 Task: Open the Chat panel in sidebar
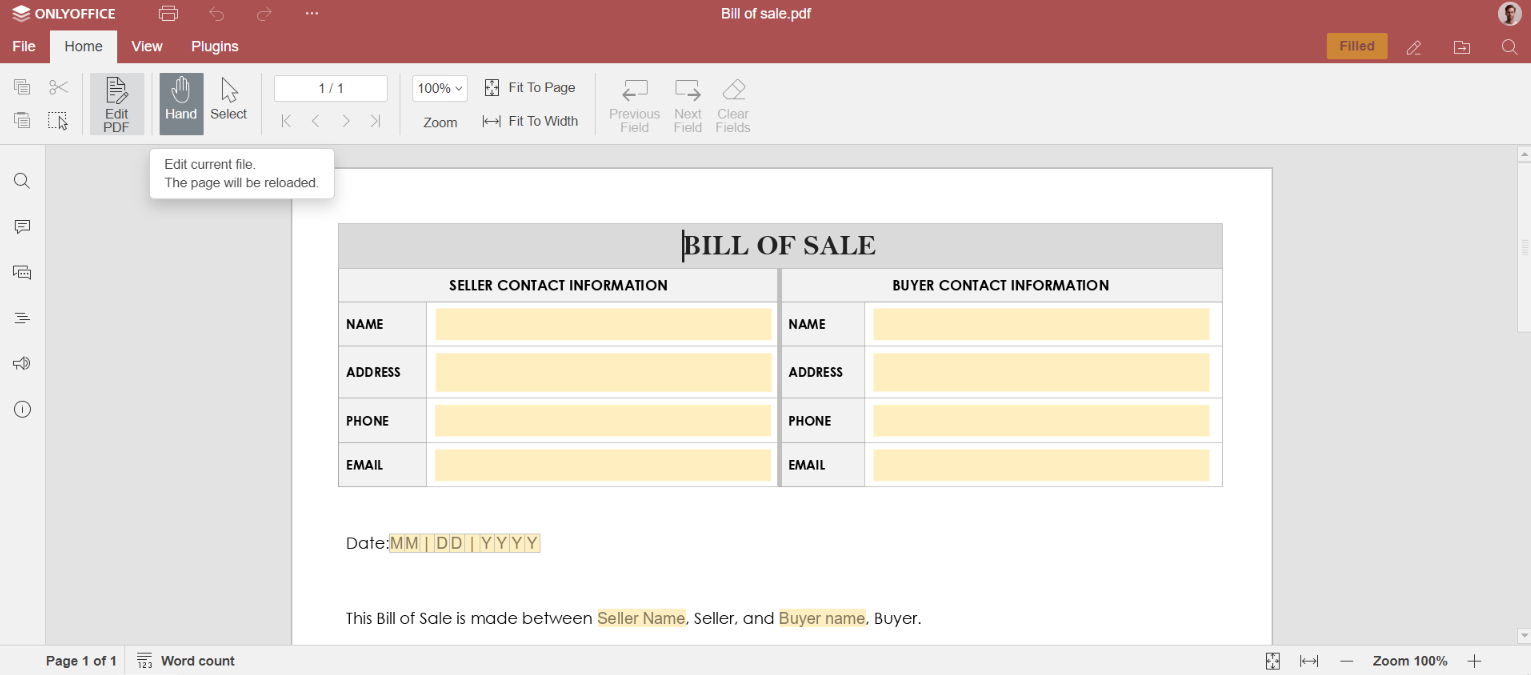[22, 272]
